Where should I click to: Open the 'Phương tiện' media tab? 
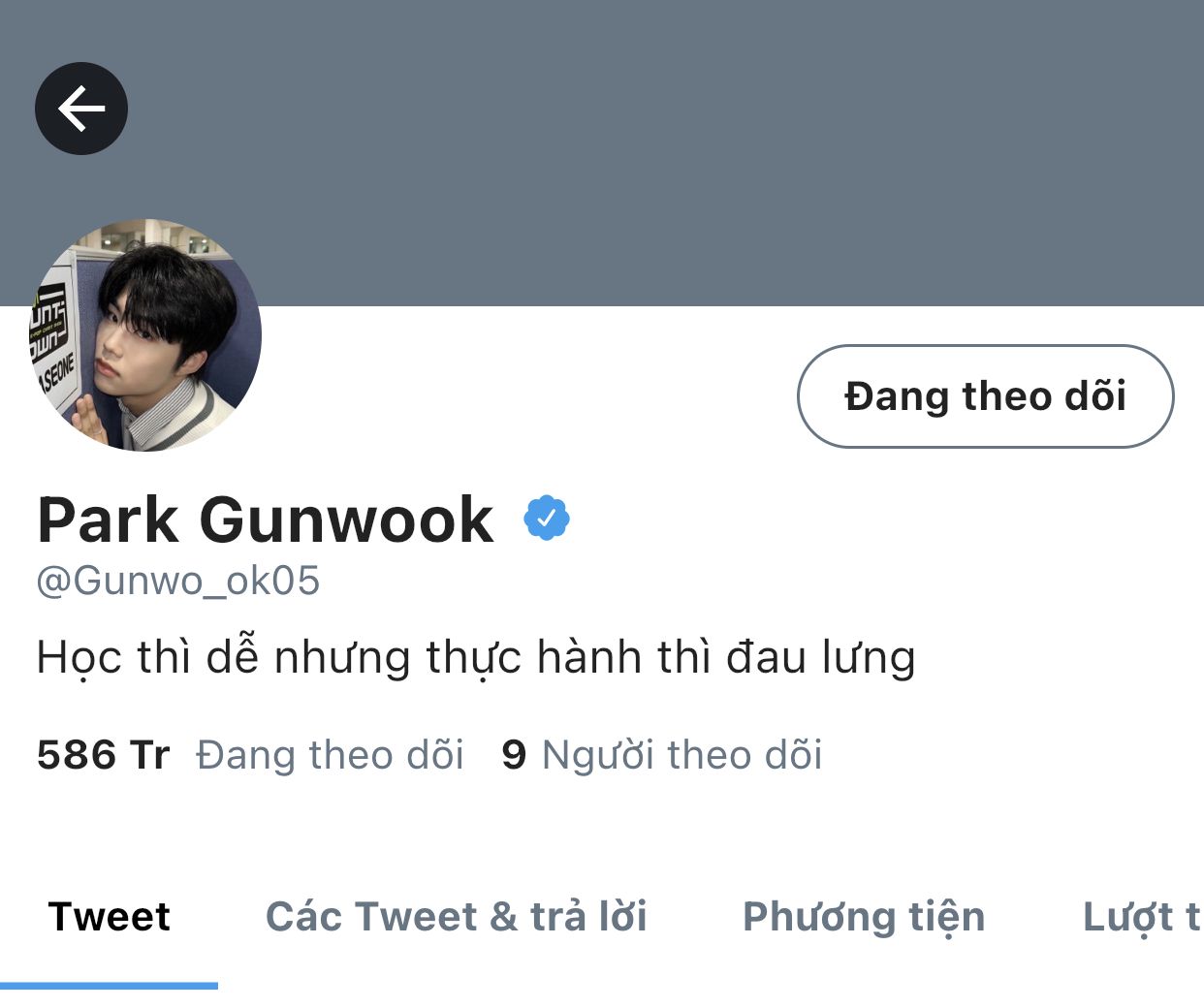864,916
